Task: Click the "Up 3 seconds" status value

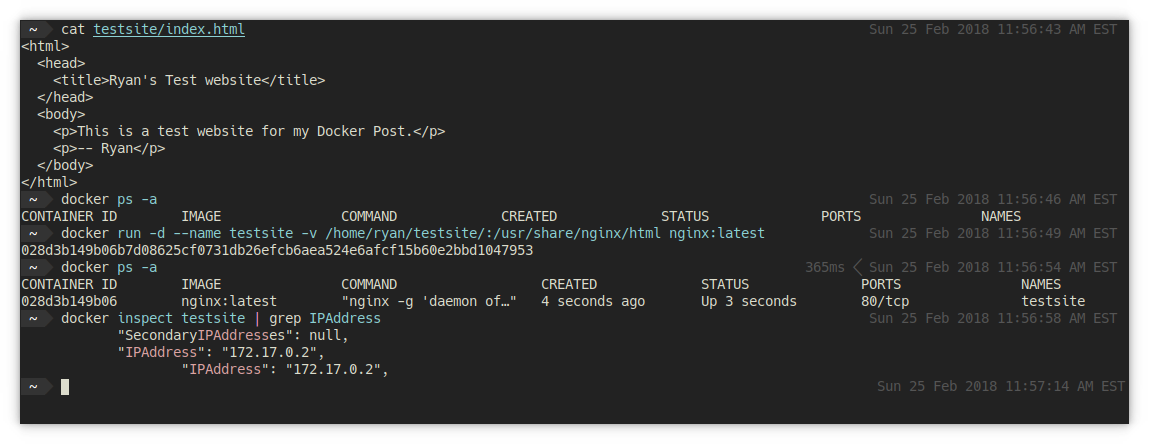Action: tap(749, 301)
